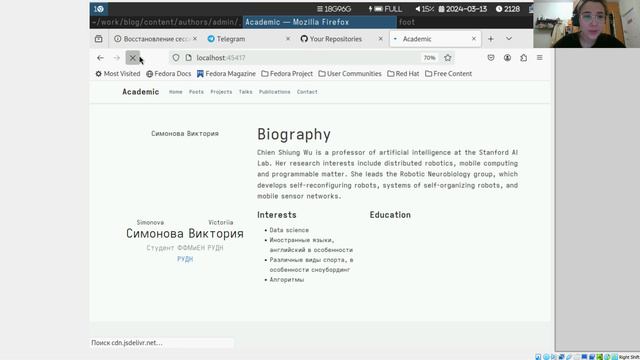Stop loading the page with X button

(133, 58)
